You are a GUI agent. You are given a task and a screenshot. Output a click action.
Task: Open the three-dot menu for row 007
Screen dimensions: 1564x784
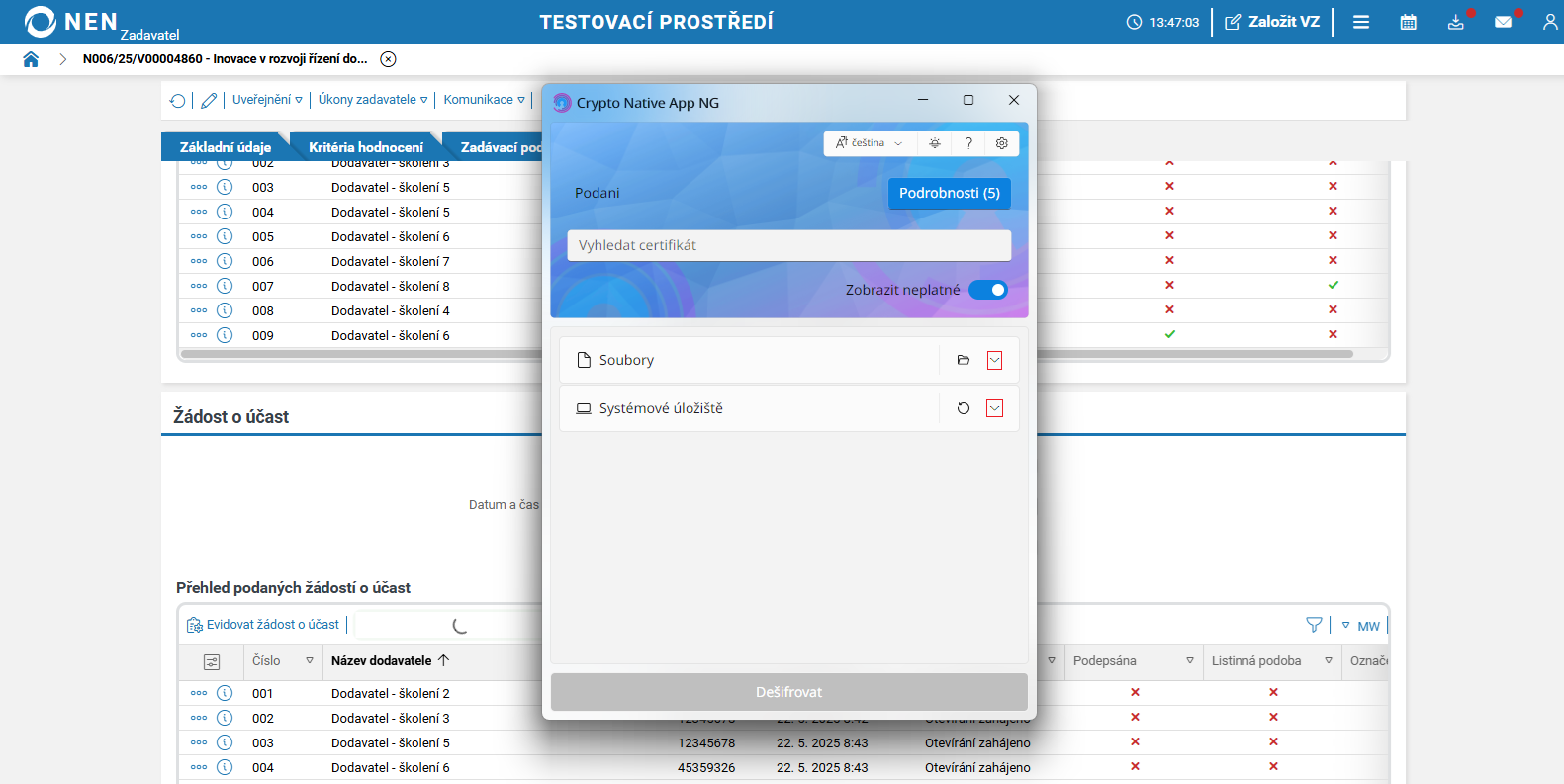click(x=199, y=286)
